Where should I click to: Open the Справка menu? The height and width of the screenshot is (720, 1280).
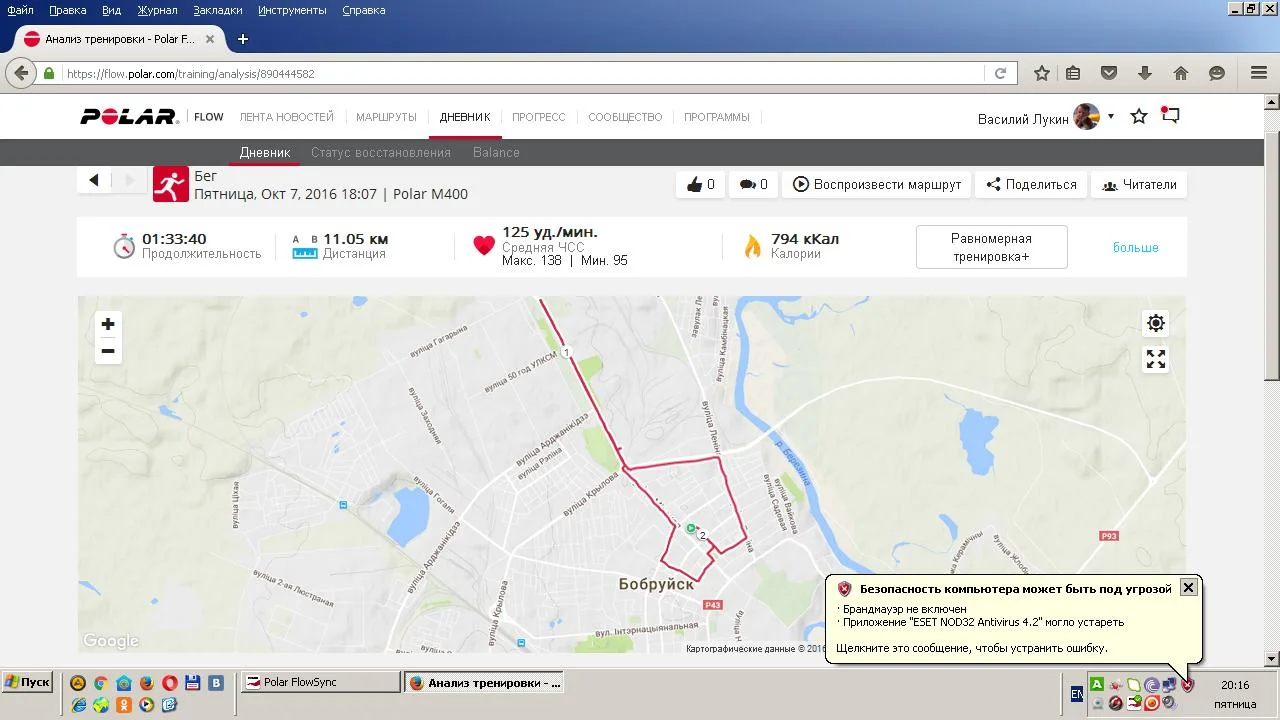click(x=364, y=10)
